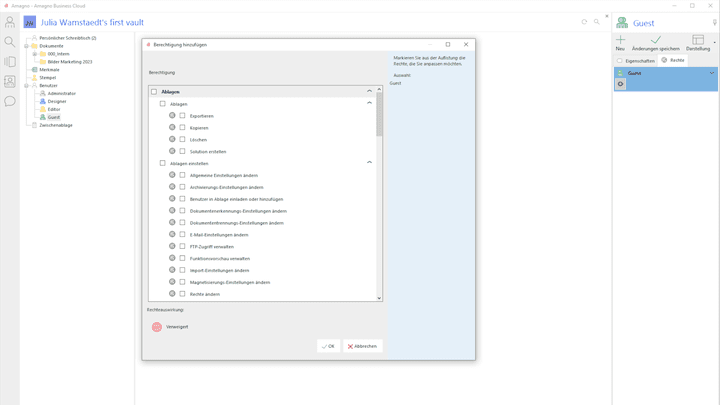Click the refresh icon in vault header

pos(584,22)
